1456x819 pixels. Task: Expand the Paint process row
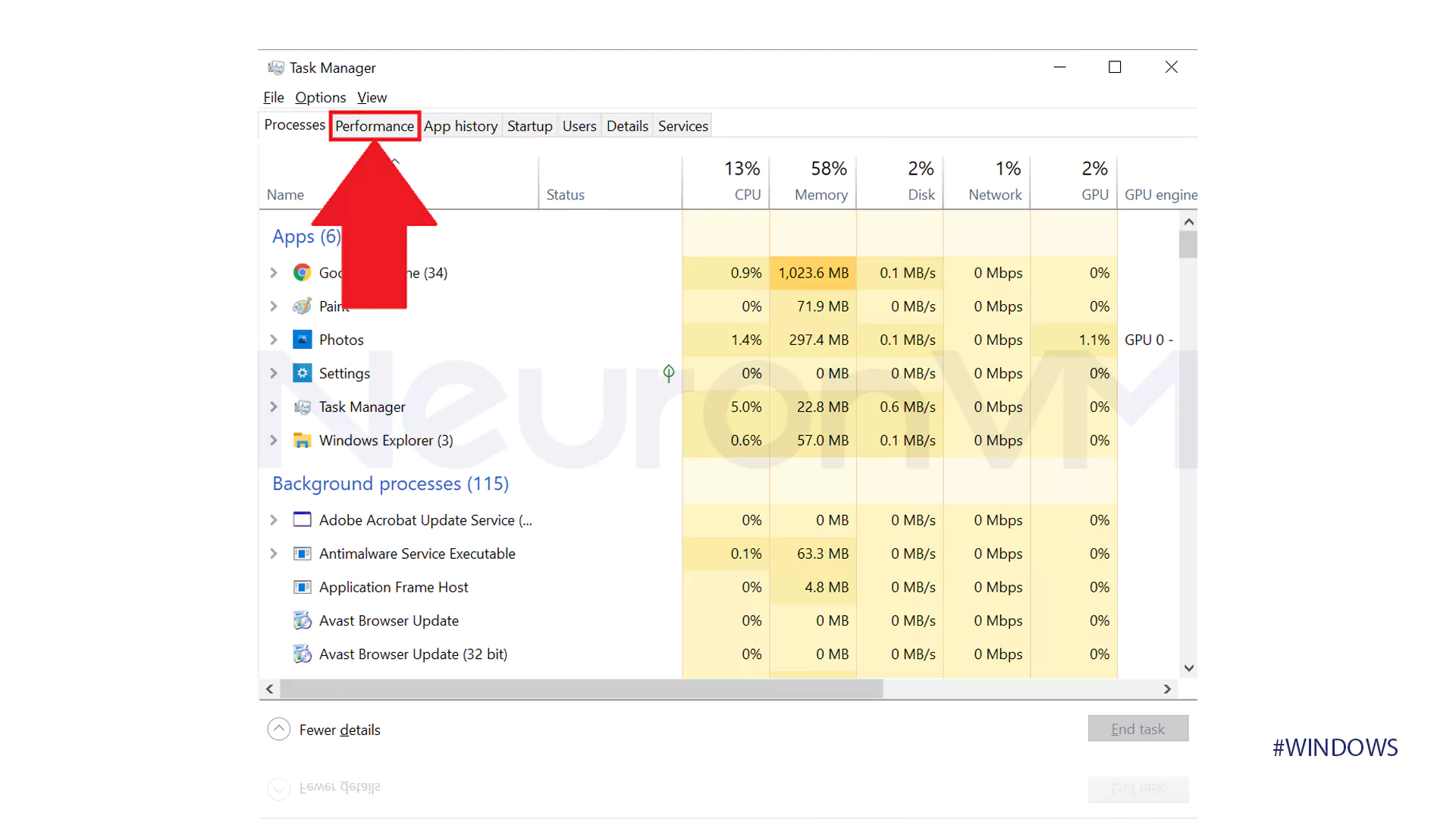point(274,306)
